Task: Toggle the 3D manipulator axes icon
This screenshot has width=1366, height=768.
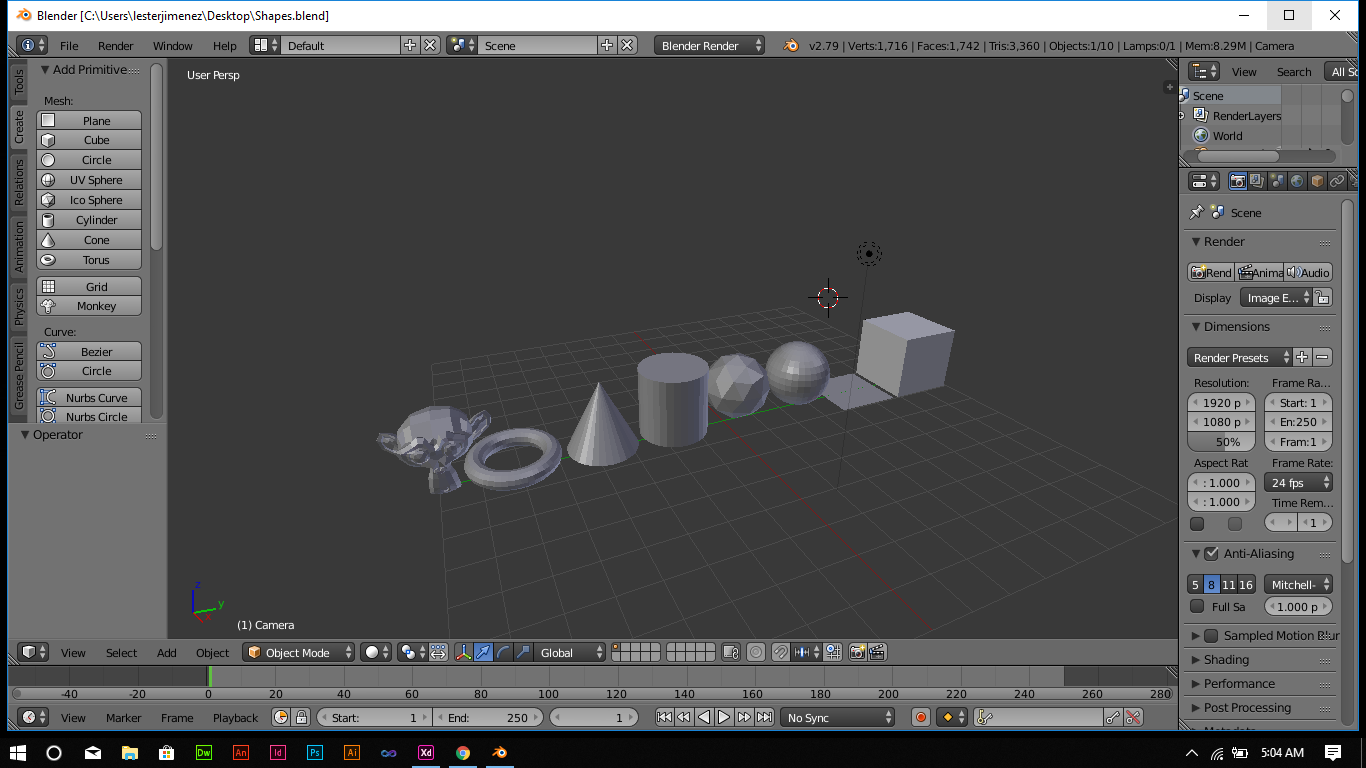Action: pyautogui.click(x=463, y=652)
